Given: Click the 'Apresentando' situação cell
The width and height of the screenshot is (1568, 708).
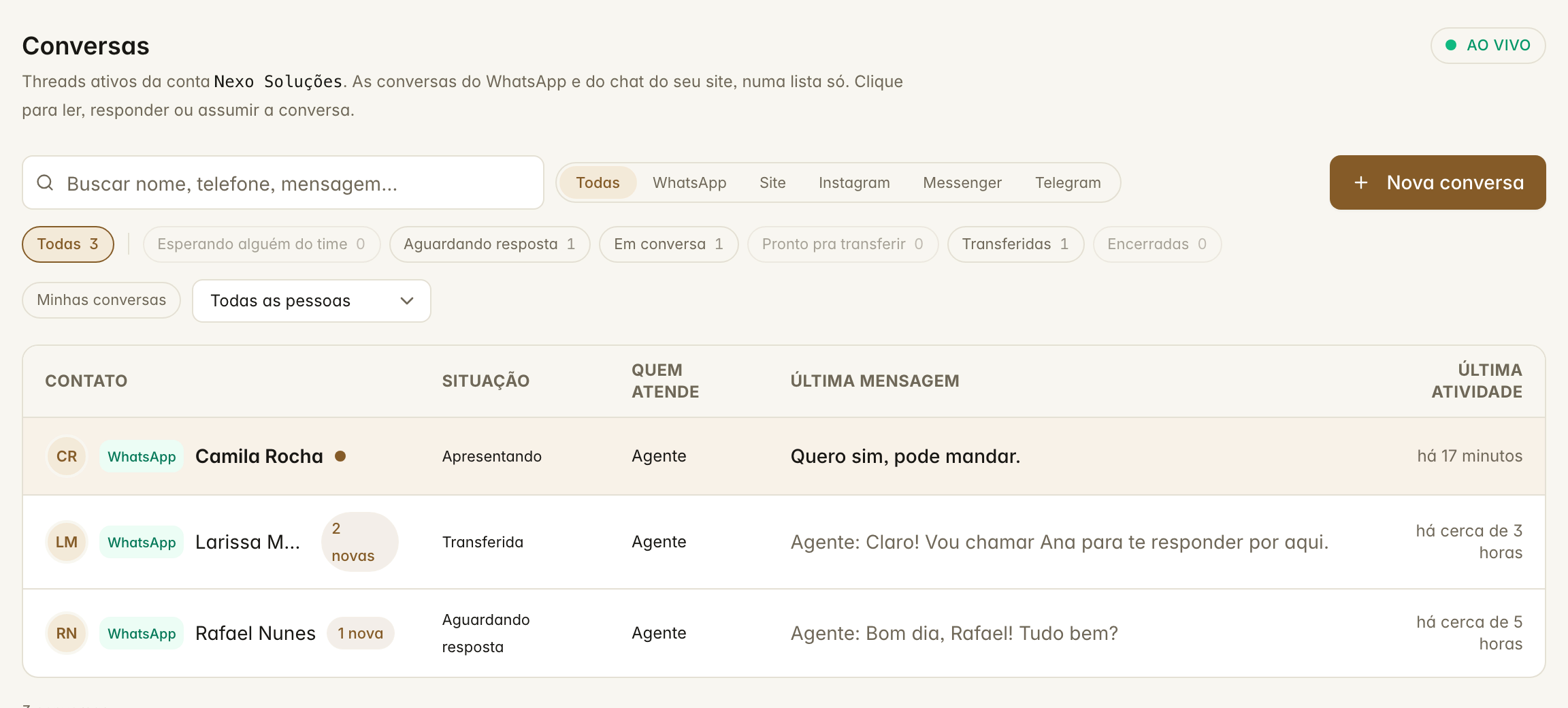Looking at the screenshot, I should click(x=491, y=456).
